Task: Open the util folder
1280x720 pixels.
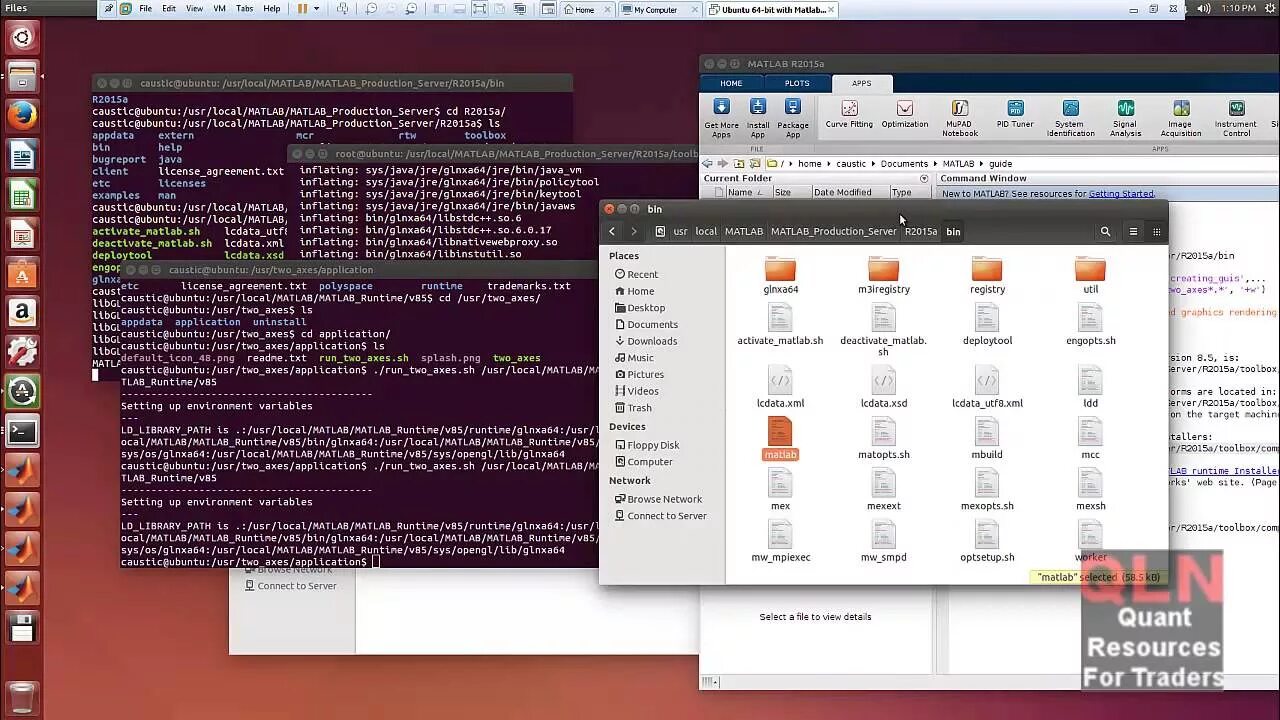Action: click(x=1090, y=275)
